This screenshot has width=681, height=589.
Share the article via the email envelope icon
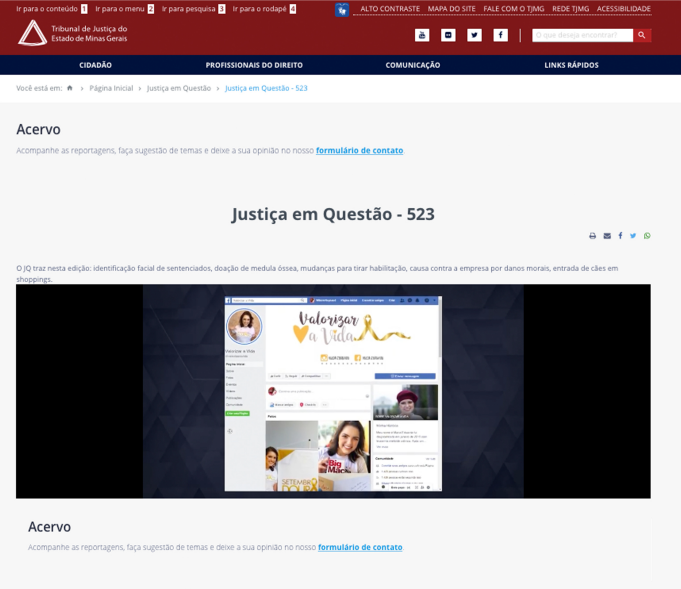[x=607, y=236]
